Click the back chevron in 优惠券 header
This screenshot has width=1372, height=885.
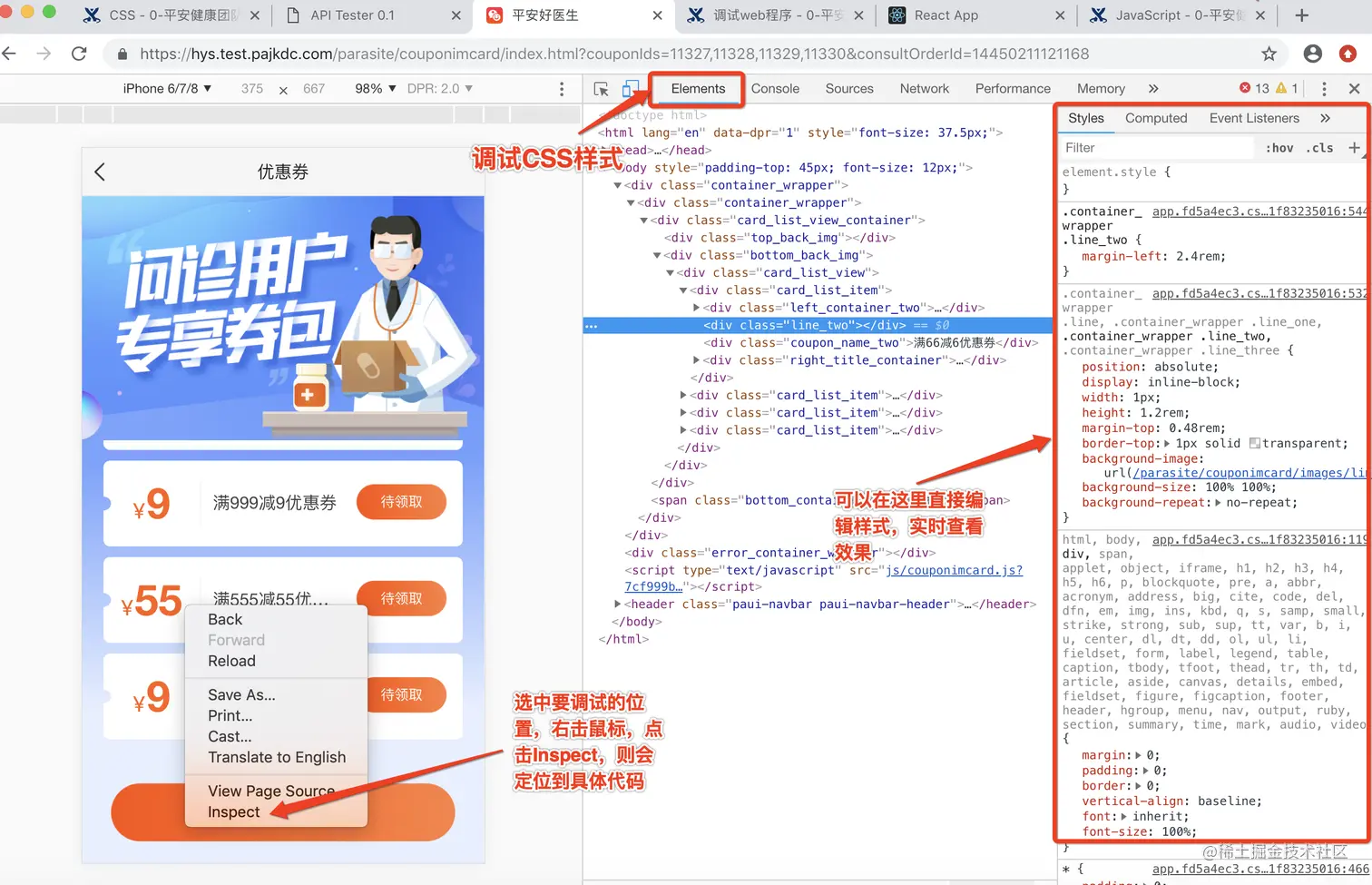[x=100, y=172]
